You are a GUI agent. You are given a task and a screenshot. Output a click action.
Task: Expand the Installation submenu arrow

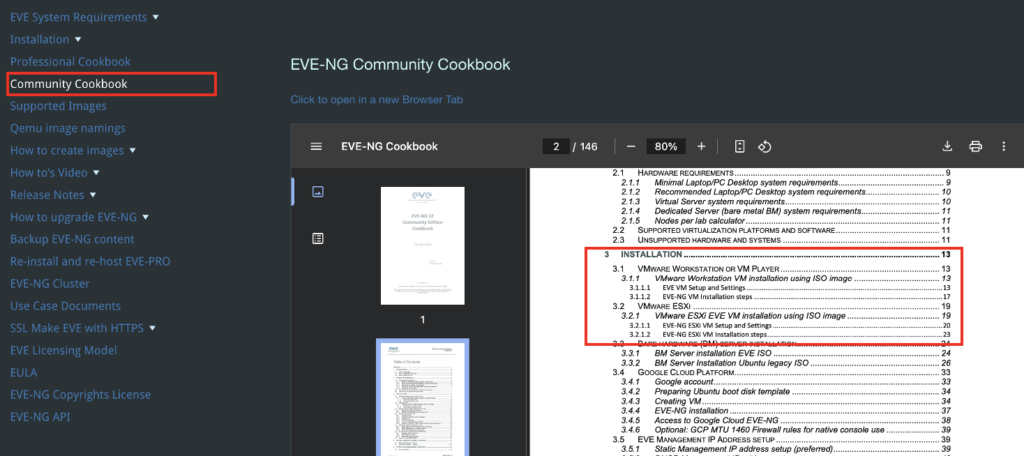(x=78, y=39)
